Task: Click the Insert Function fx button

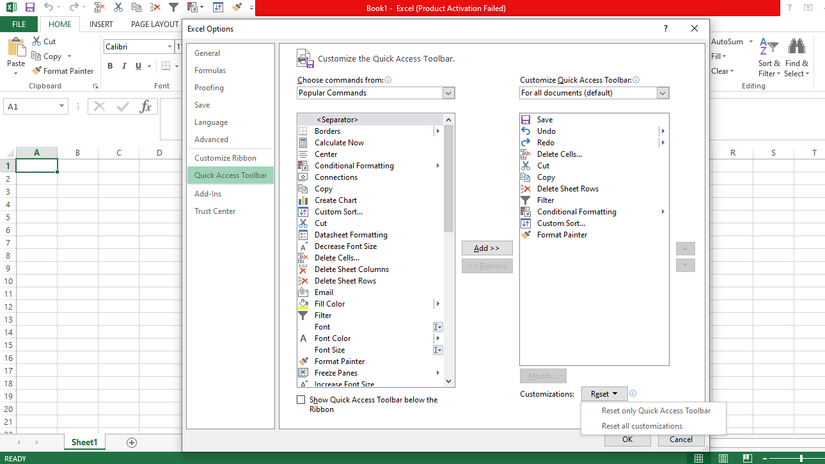Action: [146, 107]
